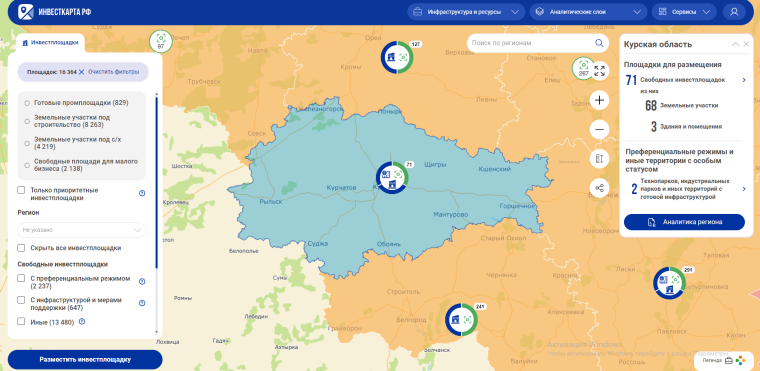Select the Инвестплощадки tab
Viewport: 760px width, 371px height.
pos(50,43)
